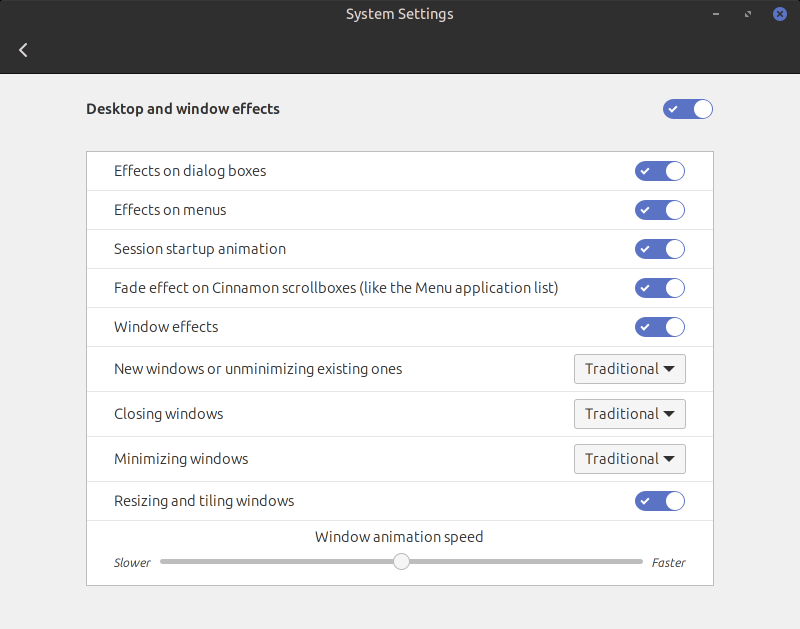800x629 pixels.
Task: Click the Window animation speed slider handle
Action: click(x=401, y=562)
